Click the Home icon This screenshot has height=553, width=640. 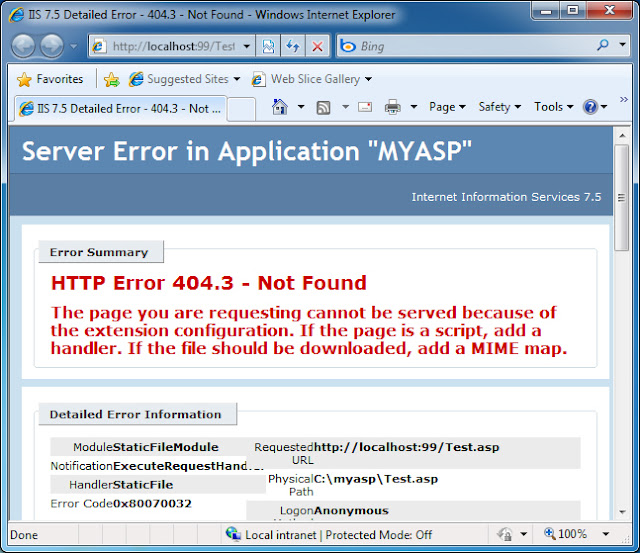(x=280, y=107)
